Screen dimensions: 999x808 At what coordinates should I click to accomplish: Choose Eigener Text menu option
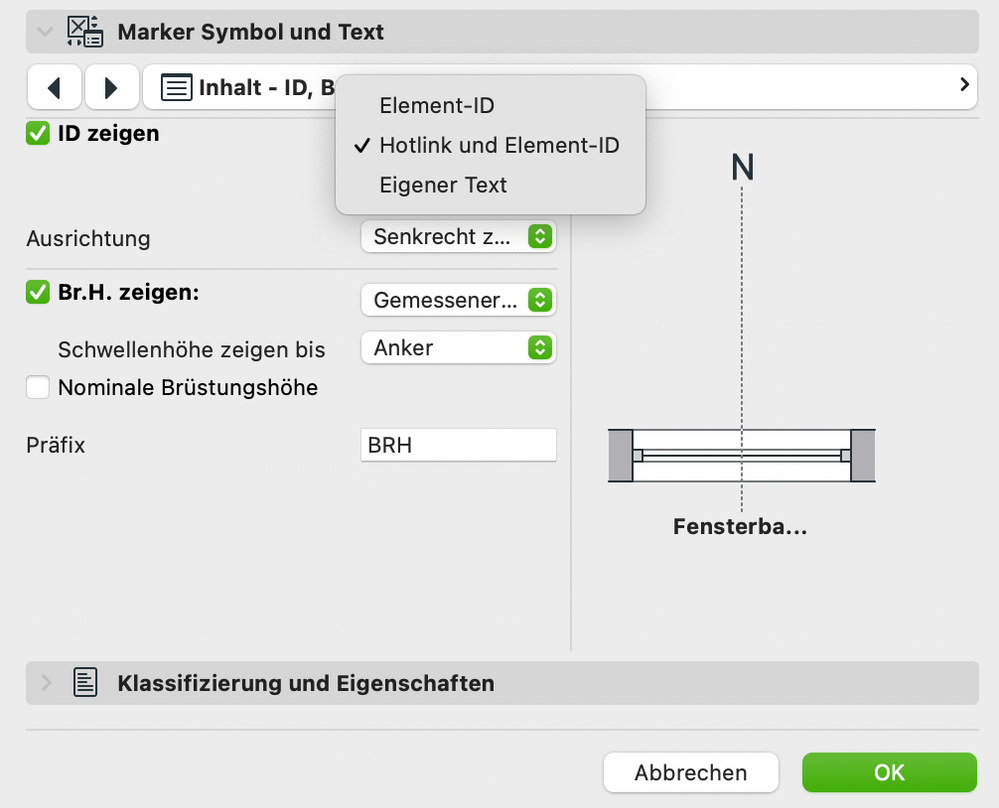click(x=443, y=185)
